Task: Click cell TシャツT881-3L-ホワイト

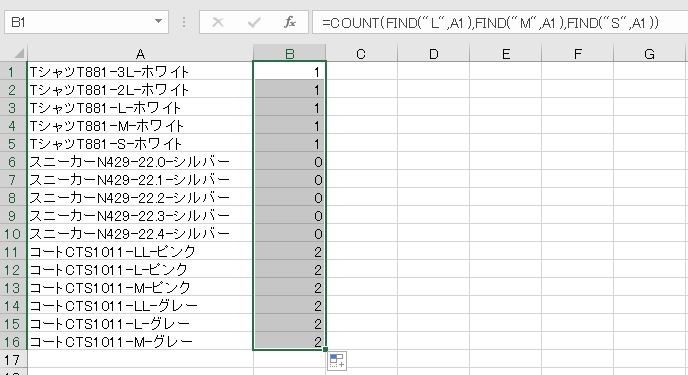Action: 140,71
